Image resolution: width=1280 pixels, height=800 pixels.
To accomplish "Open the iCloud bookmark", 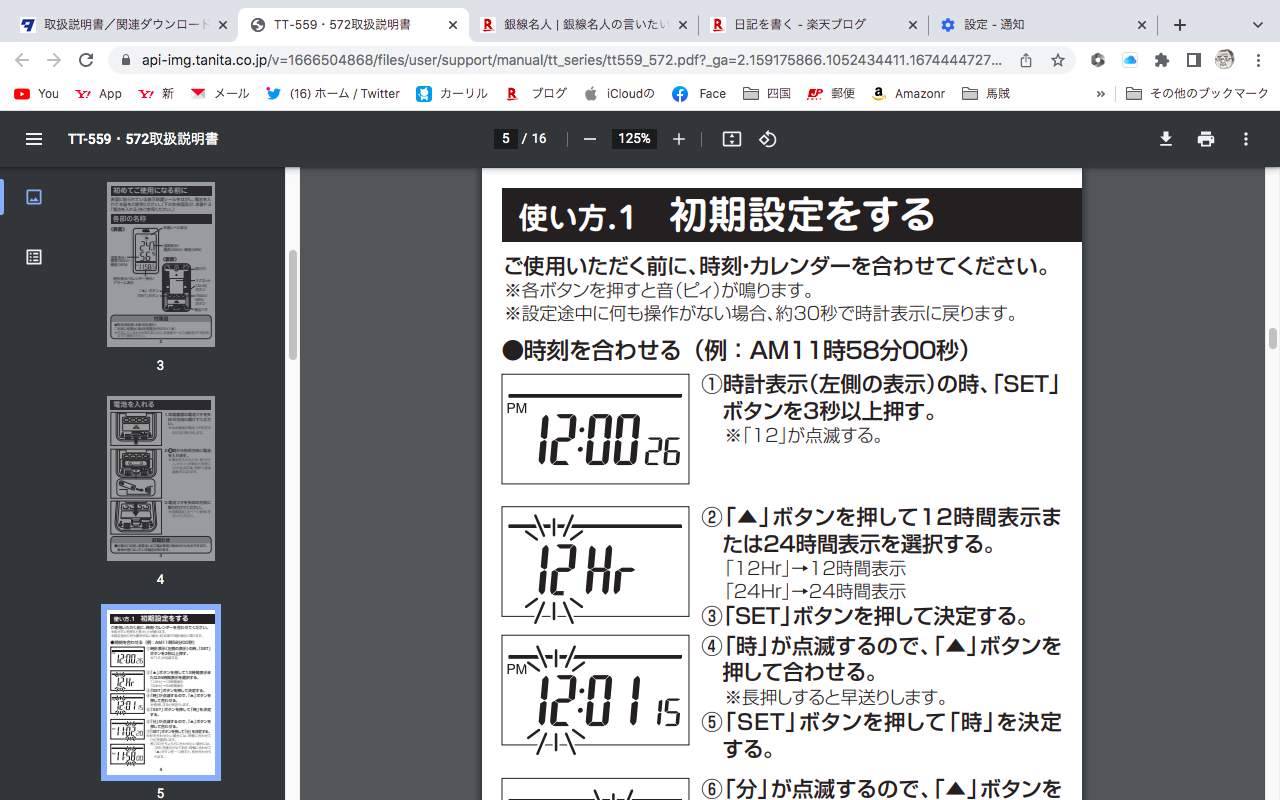I will pos(619,94).
